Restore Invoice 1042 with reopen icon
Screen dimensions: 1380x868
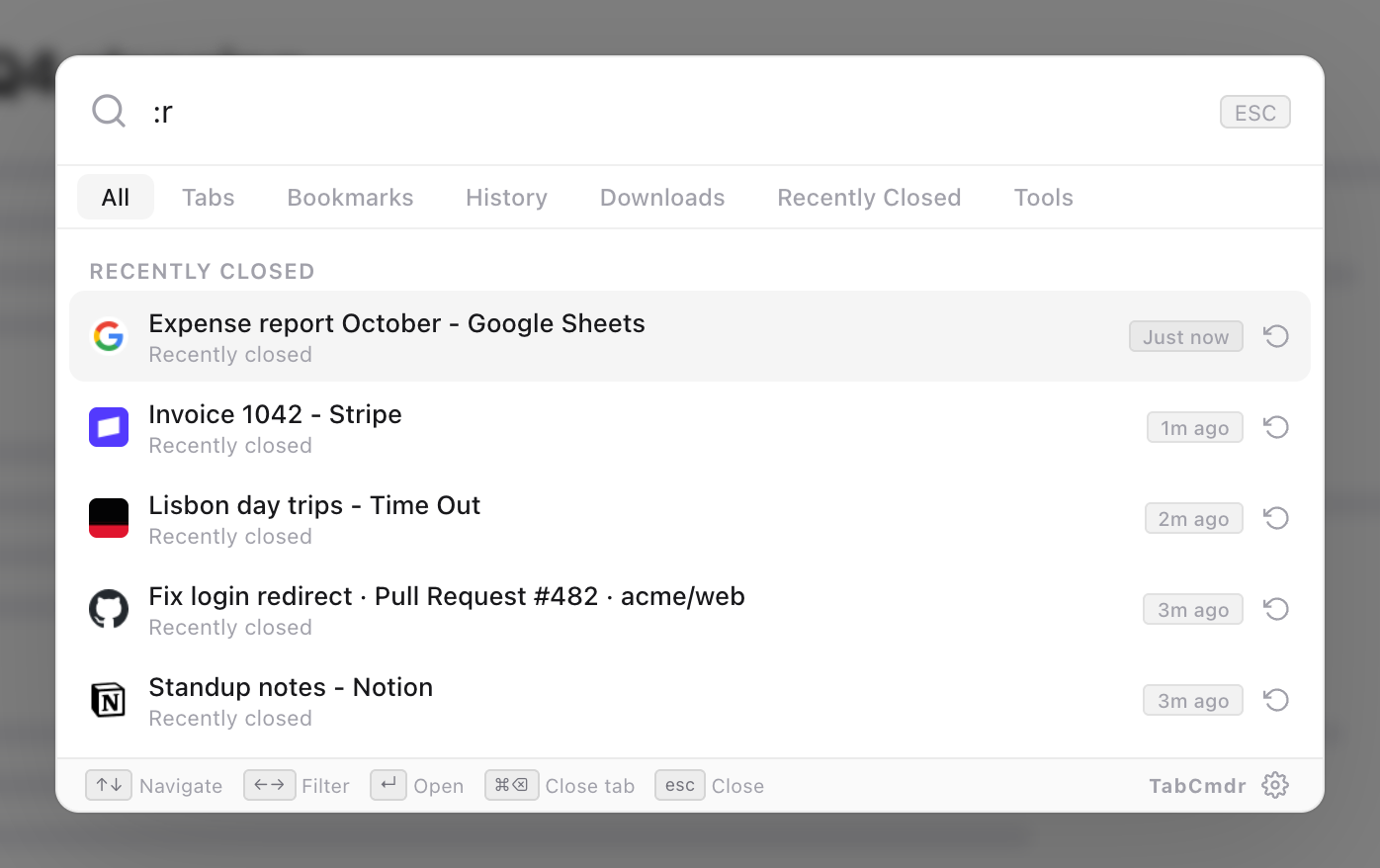point(1276,427)
